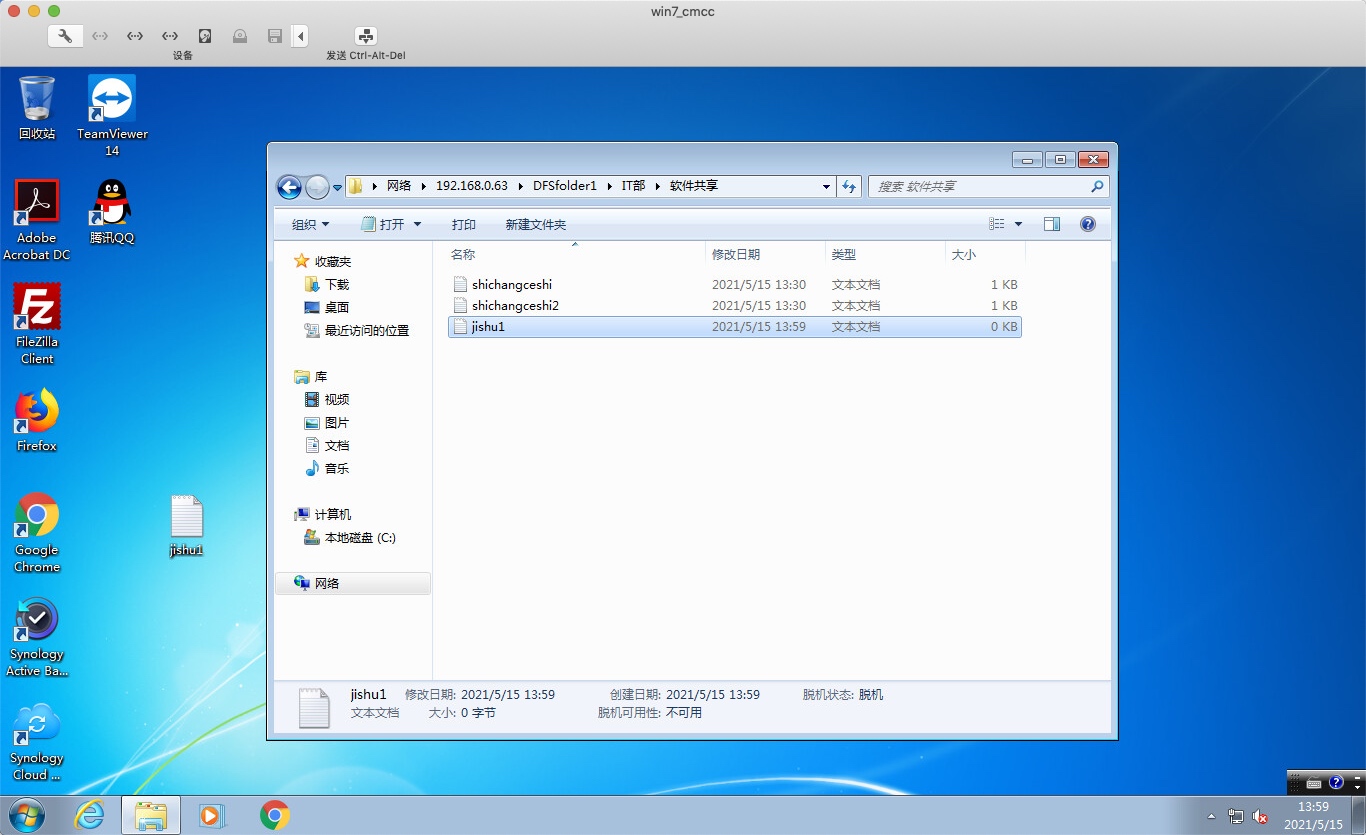Image resolution: width=1366 pixels, height=835 pixels.
Task: Select the jishu1 file on the desktop
Action: click(x=187, y=525)
